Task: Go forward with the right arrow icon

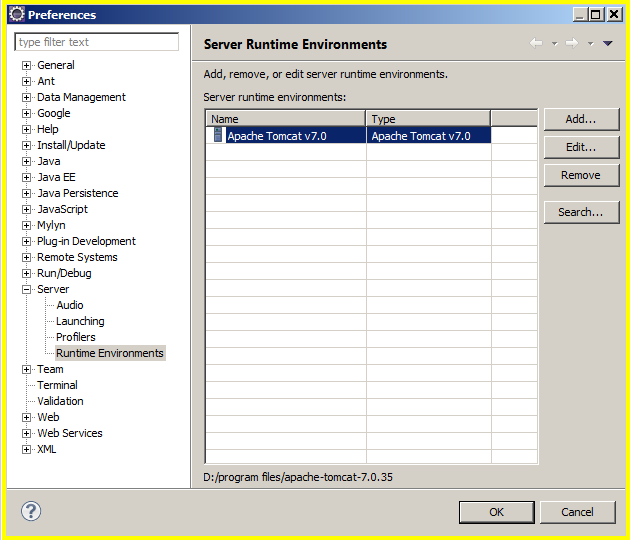Action: pos(572,43)
